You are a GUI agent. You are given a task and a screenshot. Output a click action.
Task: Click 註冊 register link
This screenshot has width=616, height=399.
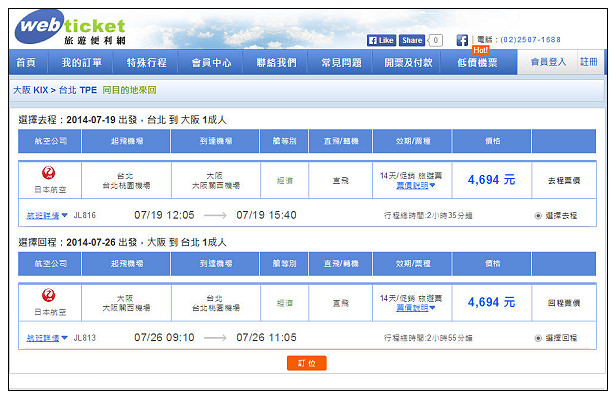[589, 62]
